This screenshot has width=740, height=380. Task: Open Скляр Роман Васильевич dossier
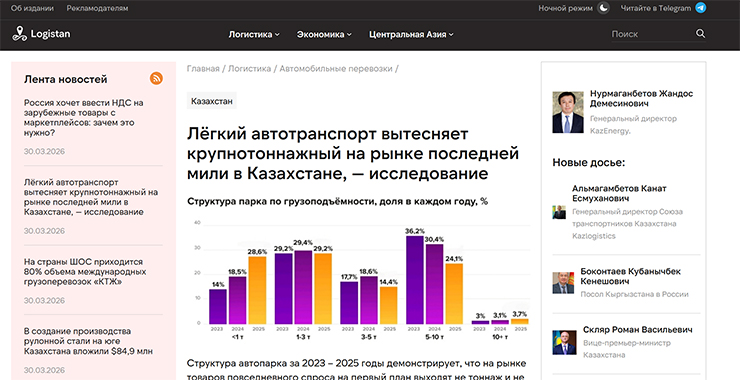638,329
